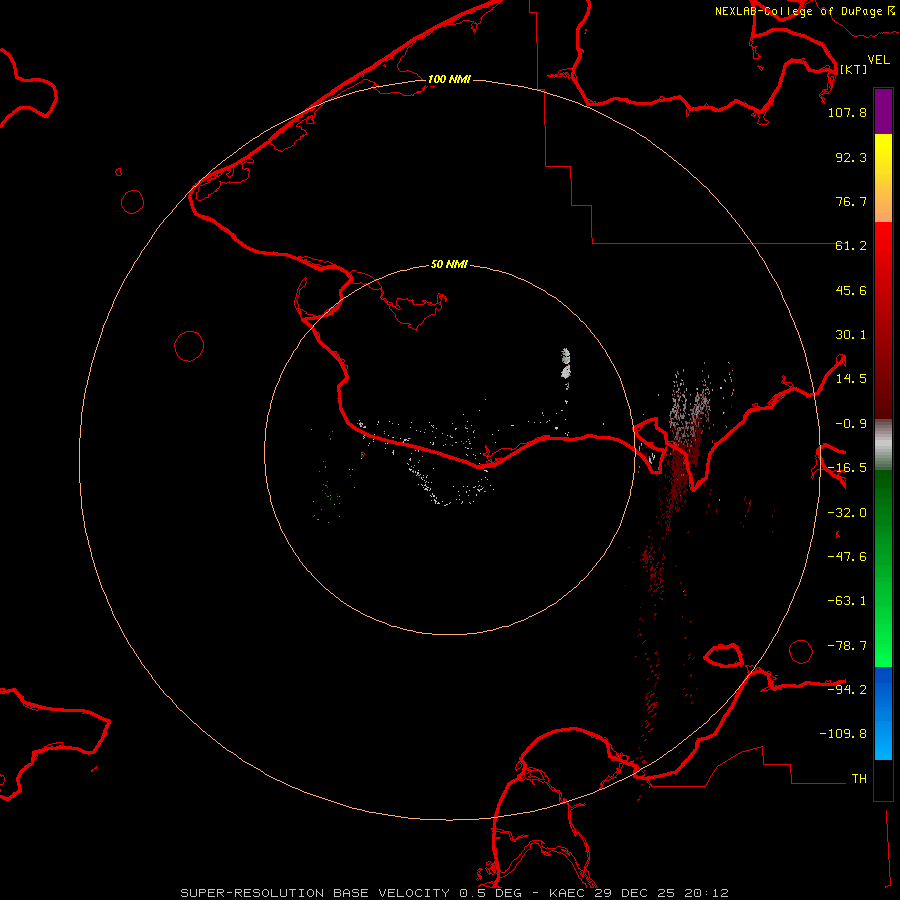900x900 pixels.
Task: Click the gray near-zero velocity scale band
Action: pyautogui.click(x=883, y=438)
